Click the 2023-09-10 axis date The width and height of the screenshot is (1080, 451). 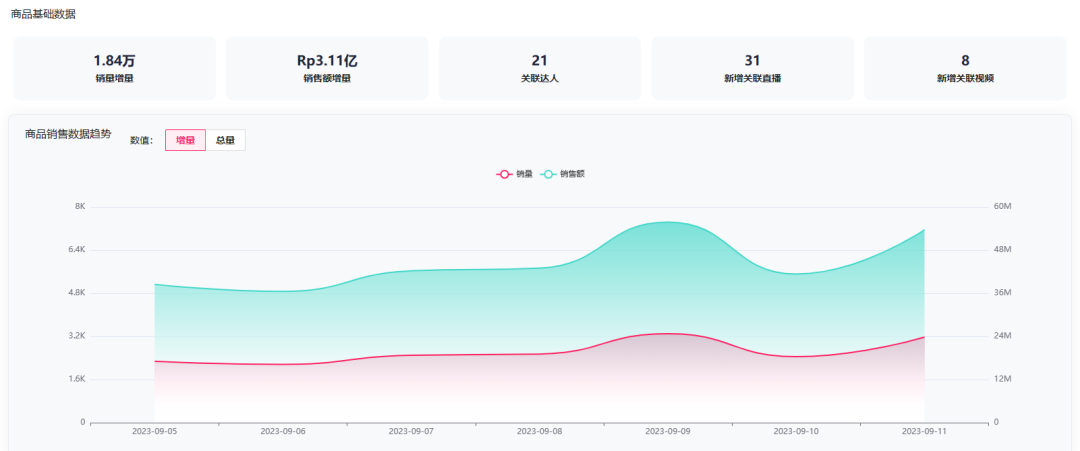pyautogui.click(x=796, y=432)
